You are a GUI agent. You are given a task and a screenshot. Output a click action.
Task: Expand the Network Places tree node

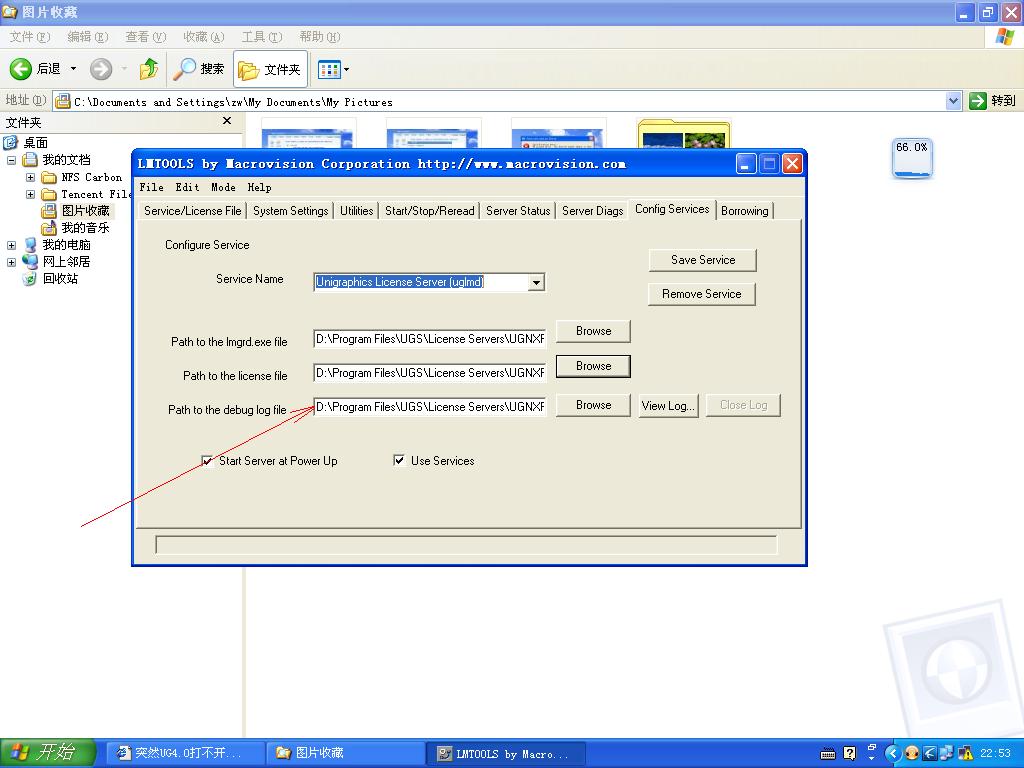[12, 262]
